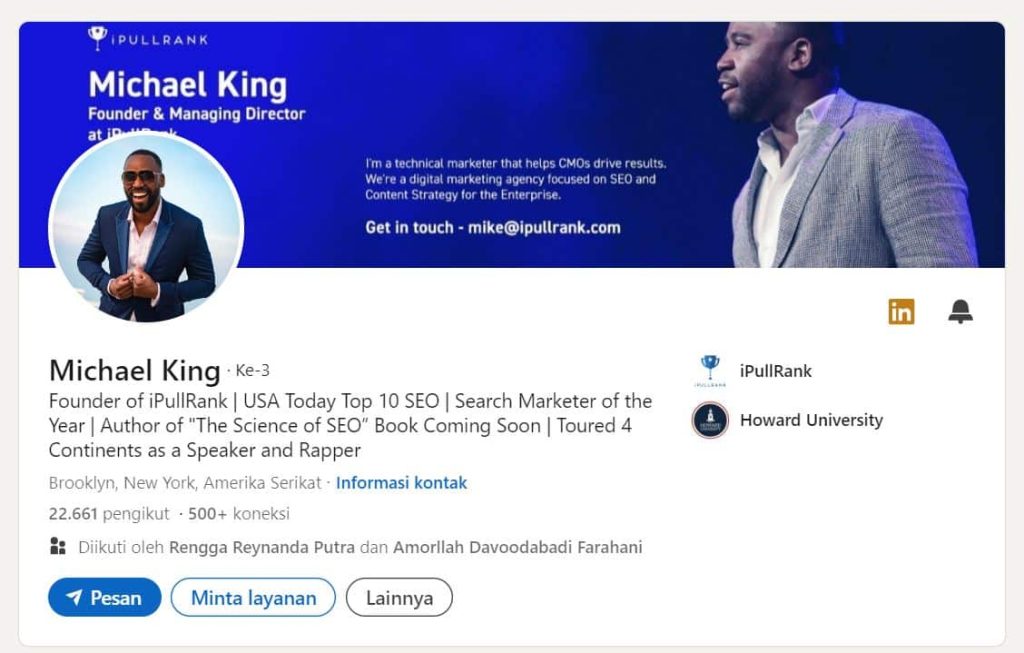The width and height of the screenshot is (1024, 653).
Task: Click the Minta layanan button
Action: tap(252, 597)
